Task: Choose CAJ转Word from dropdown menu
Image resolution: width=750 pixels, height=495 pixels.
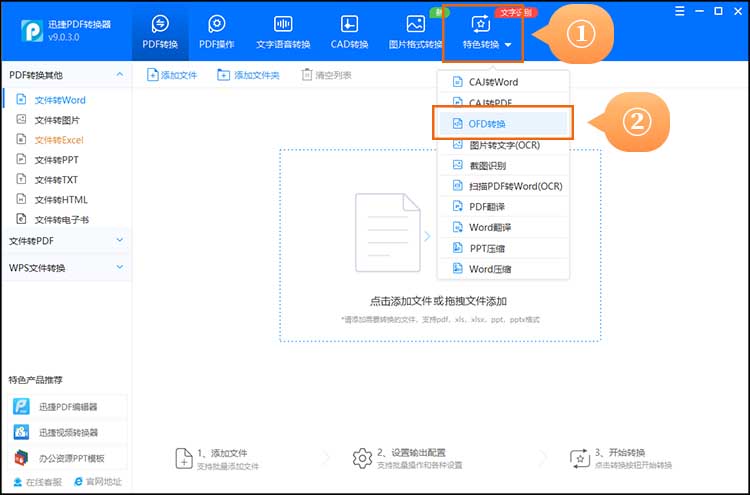Action: (x=503, y=82)
